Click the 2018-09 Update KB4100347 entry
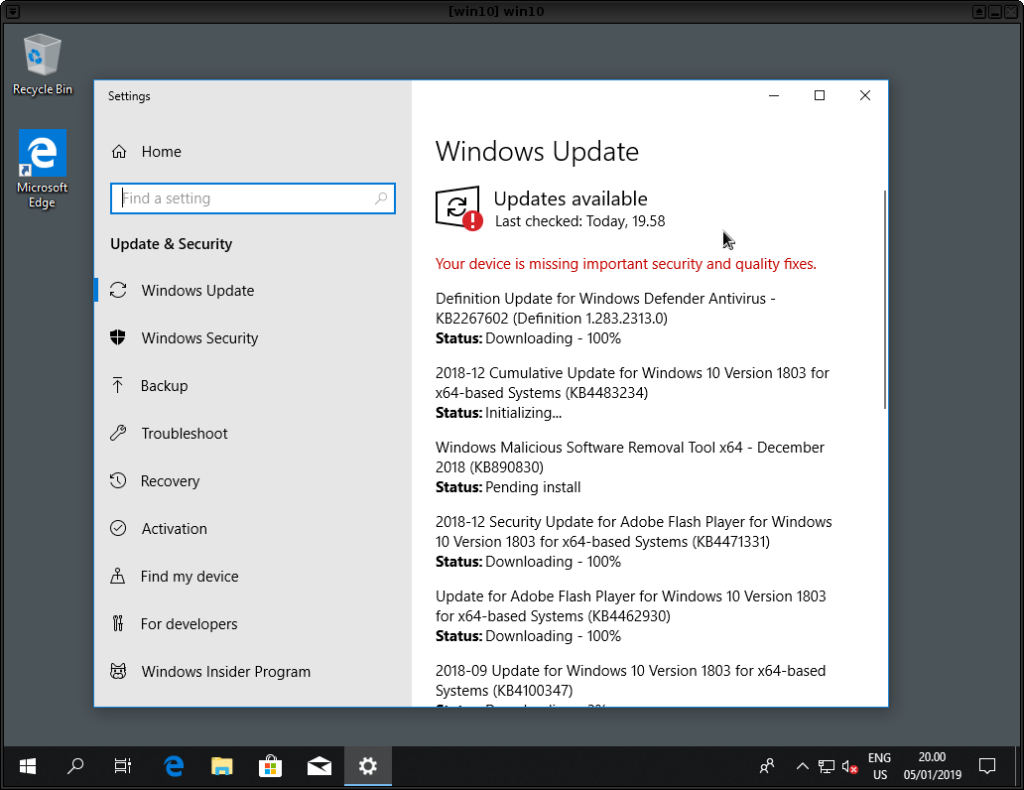The width and height of the screenshot is (1024, 790). 631,680
